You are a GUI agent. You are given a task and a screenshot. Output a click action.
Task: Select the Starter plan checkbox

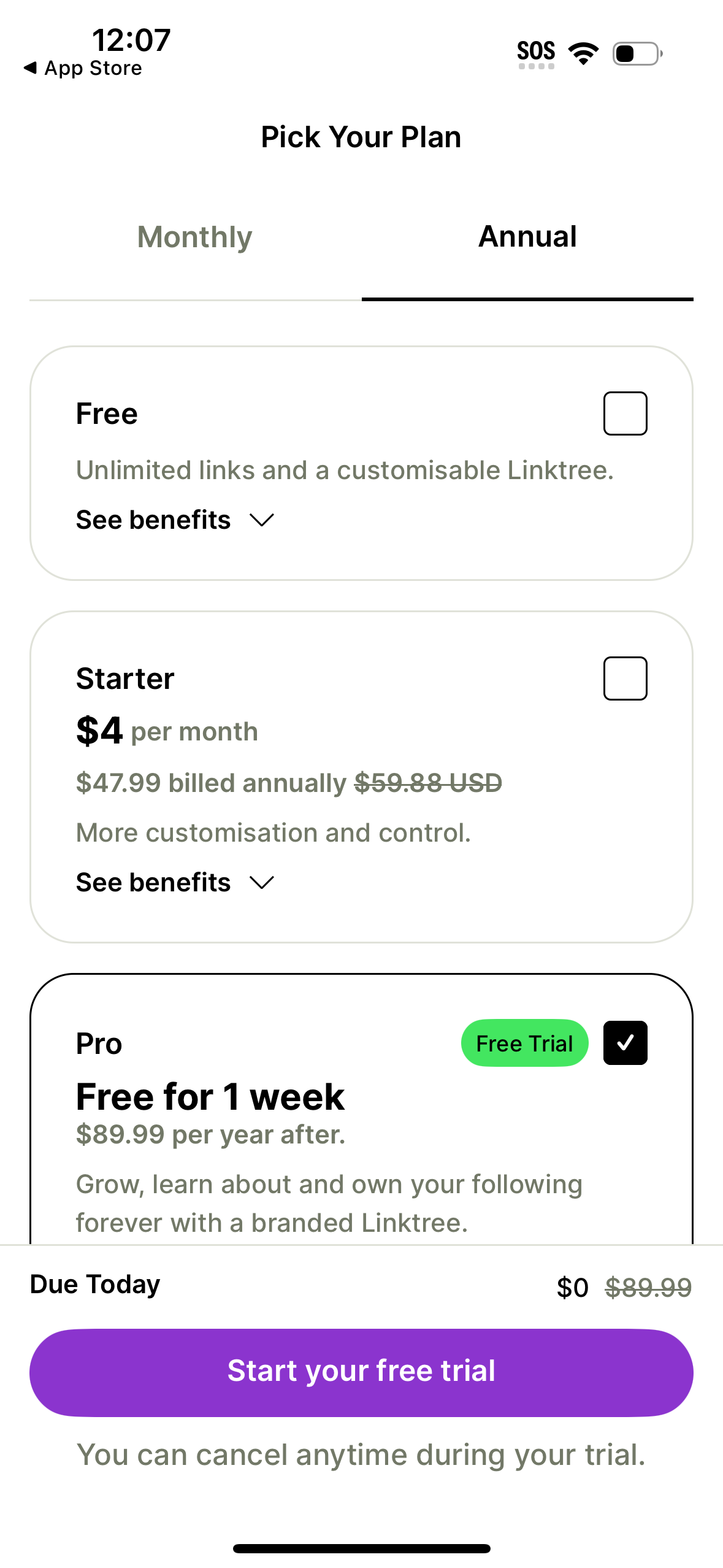tap(625, 678)
